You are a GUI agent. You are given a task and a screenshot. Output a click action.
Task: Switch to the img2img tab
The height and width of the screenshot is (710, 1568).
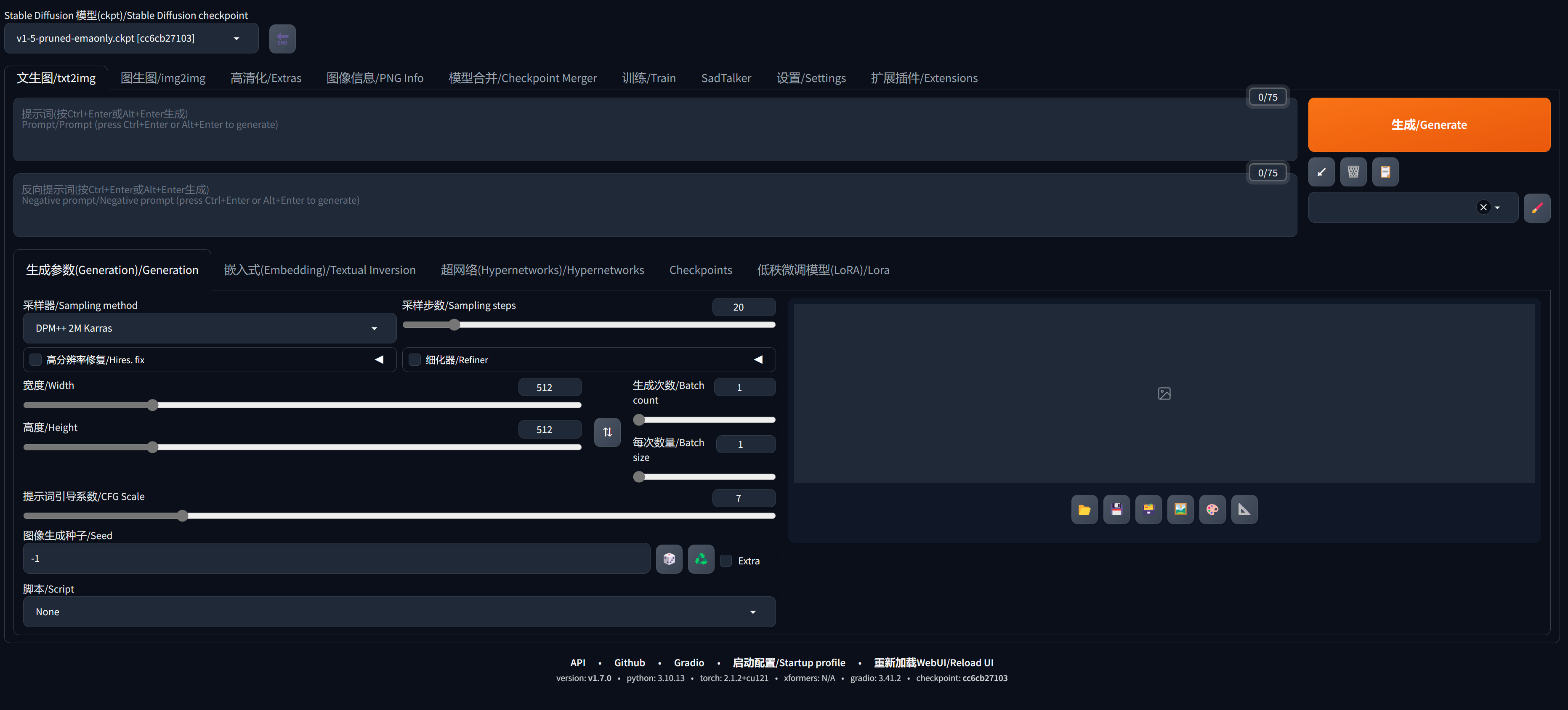[x=162, y=78]
